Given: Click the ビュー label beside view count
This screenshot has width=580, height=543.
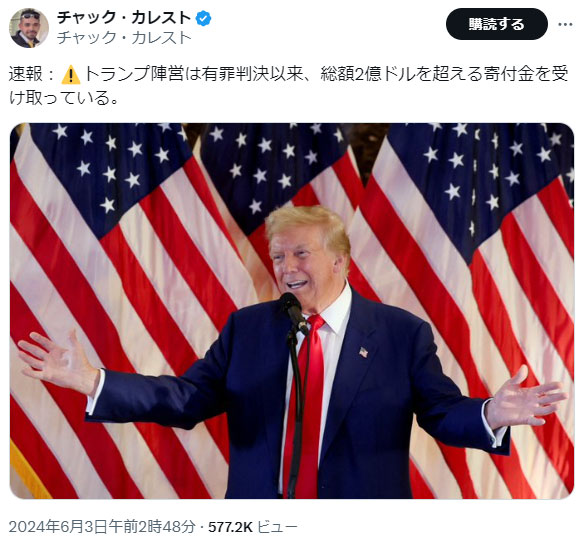Looking at the screenshot, I should (277, 527).
